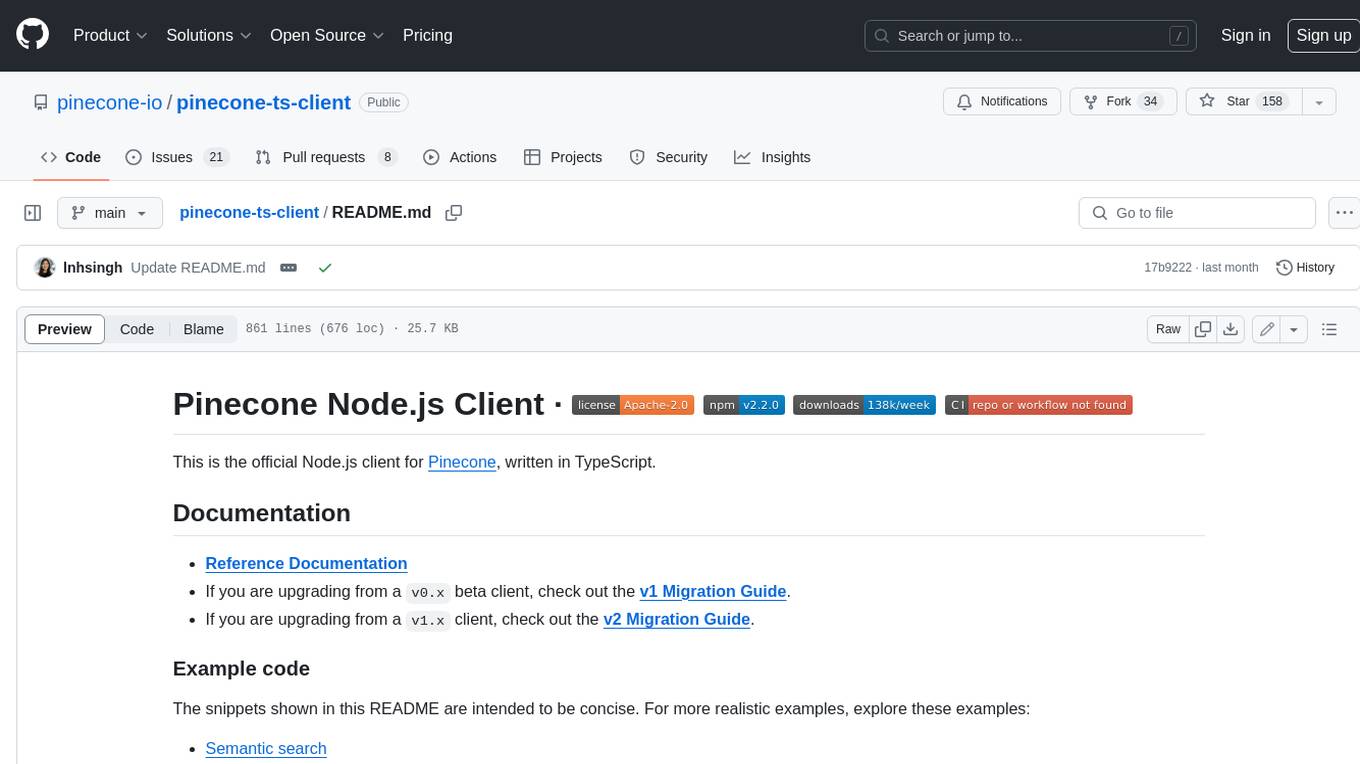
Task: Open the pinecone-io owner link
Action: [x=109, y=102]
